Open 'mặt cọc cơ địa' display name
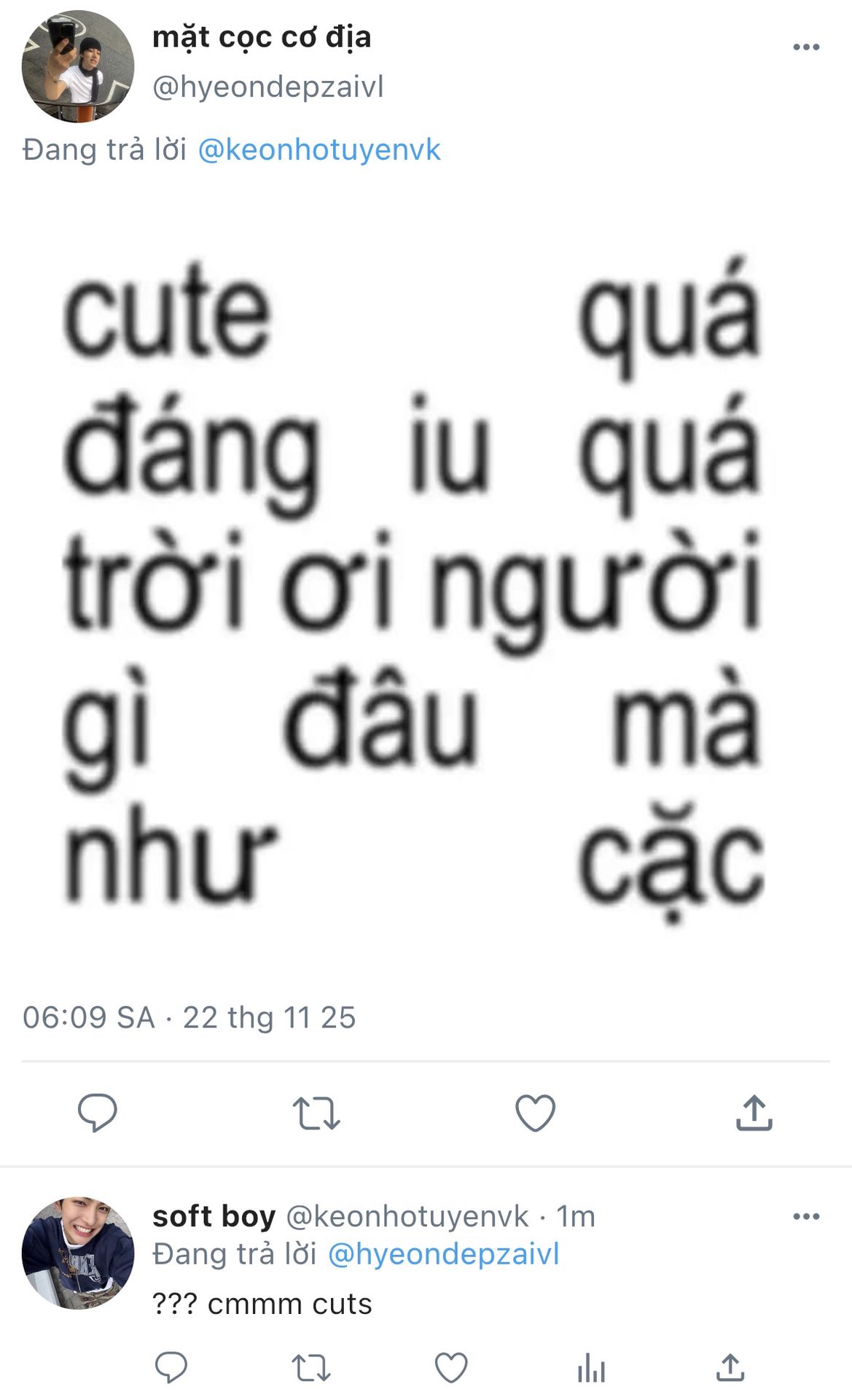 262,36
